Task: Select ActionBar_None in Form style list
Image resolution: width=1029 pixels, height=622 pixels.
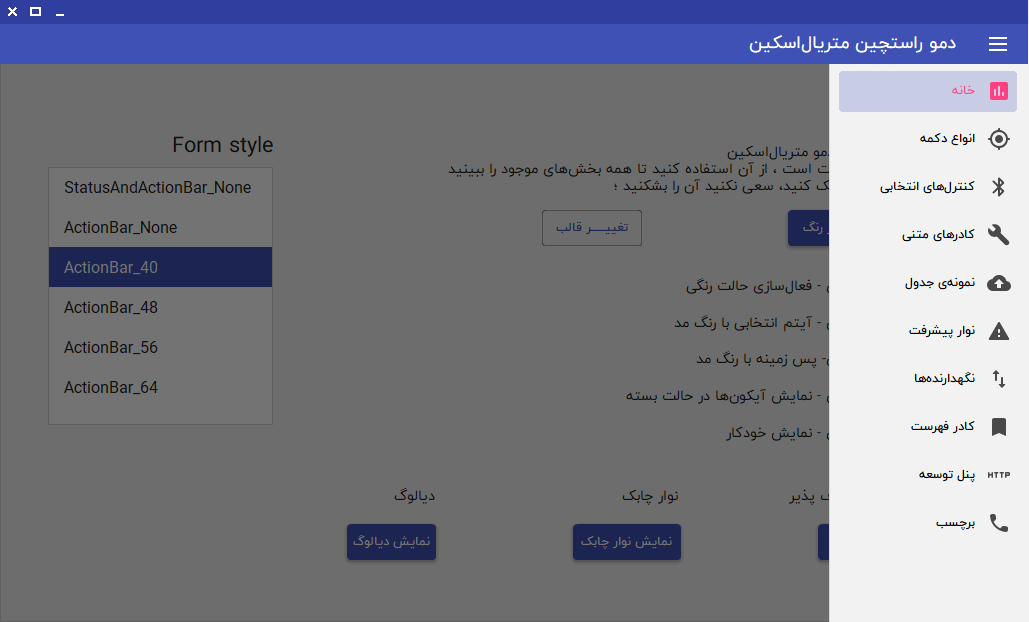Action: coord(160,228)
